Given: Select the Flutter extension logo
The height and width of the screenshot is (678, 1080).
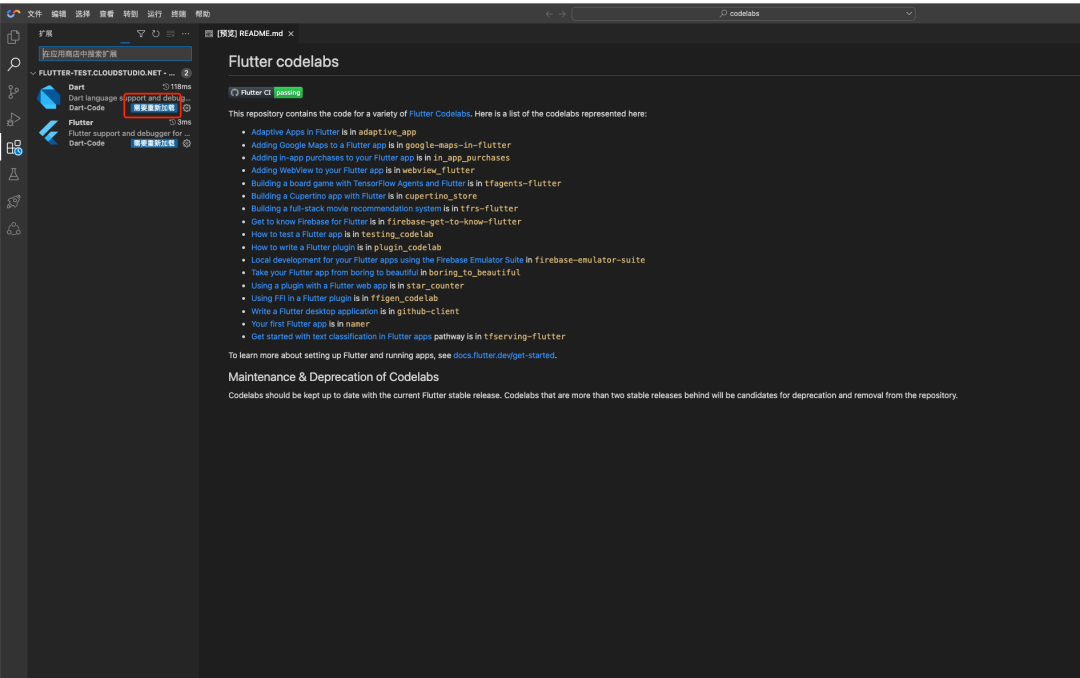Looking at the screenshot, I should pos(49,132).
